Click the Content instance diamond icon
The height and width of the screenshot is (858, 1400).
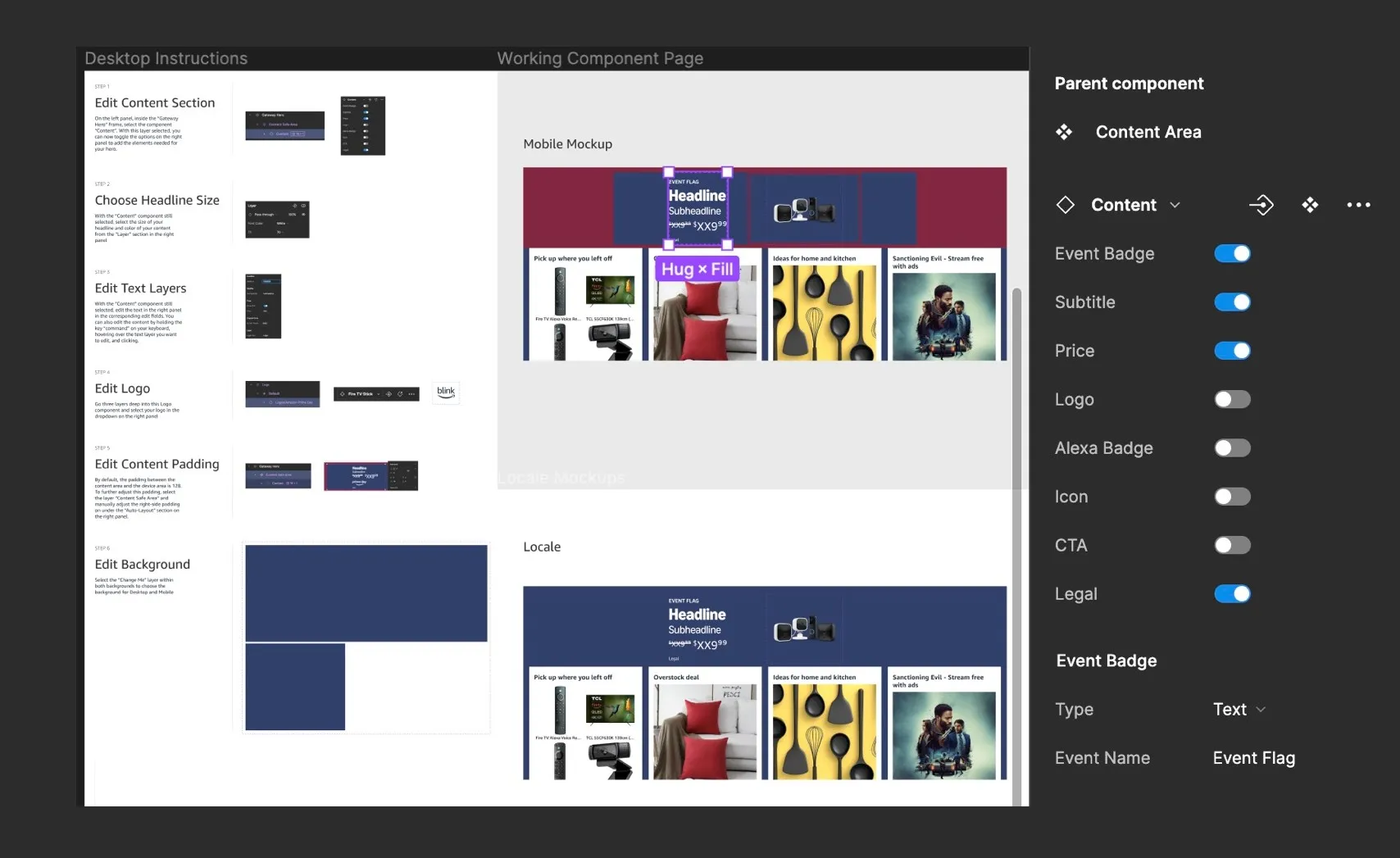1065,205
